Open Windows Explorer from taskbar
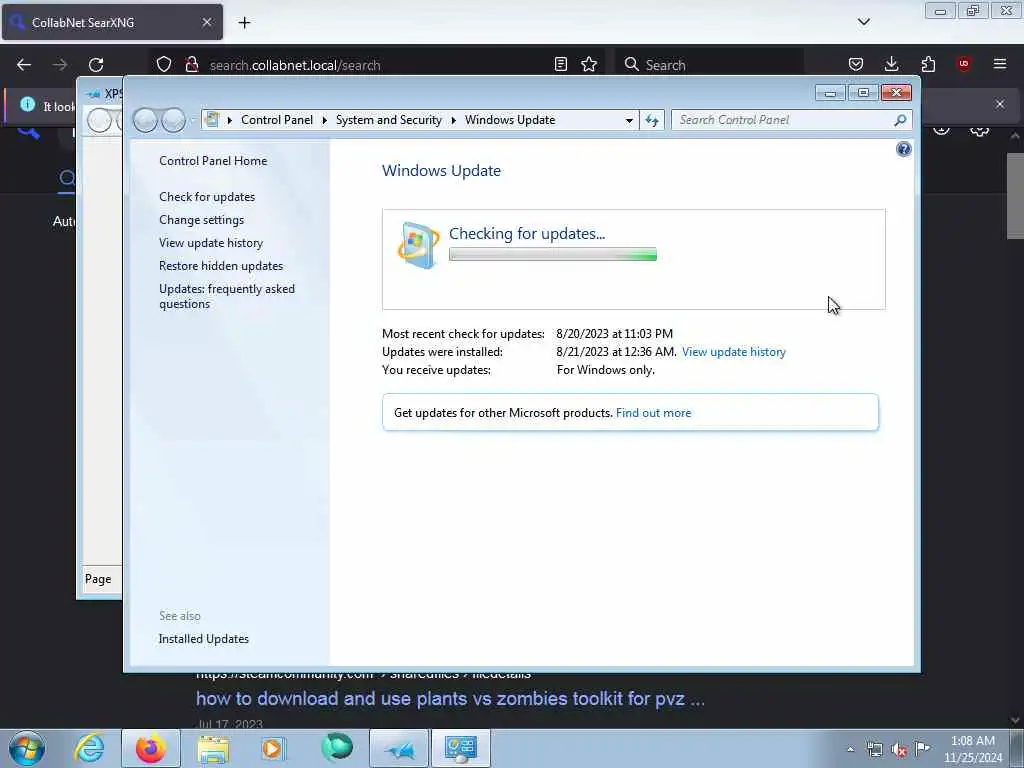 click(213, 748)
